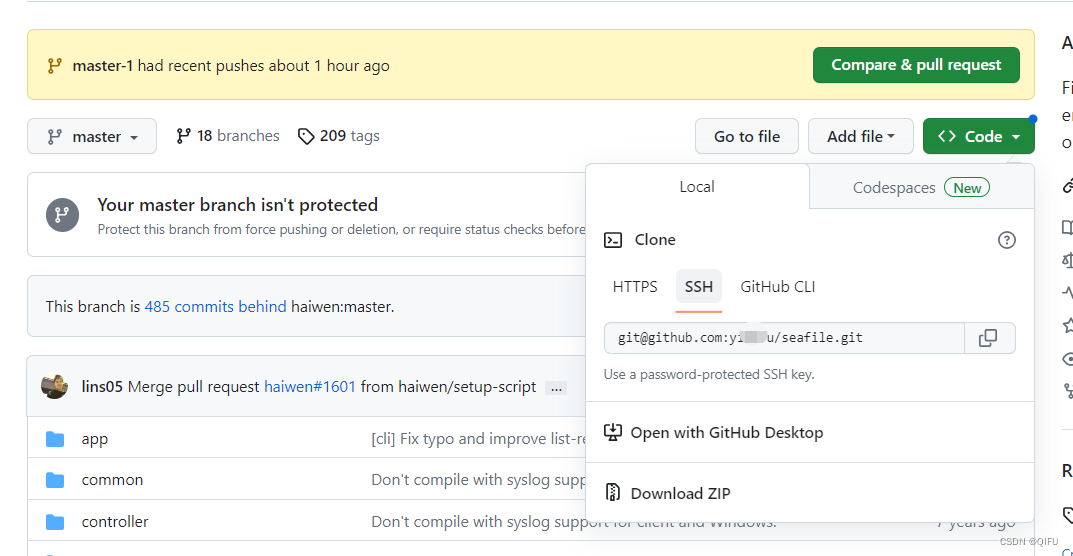Click the common folder icon
The height and width of the screenshot is (556, 1073).
click(x=55, y=480)
